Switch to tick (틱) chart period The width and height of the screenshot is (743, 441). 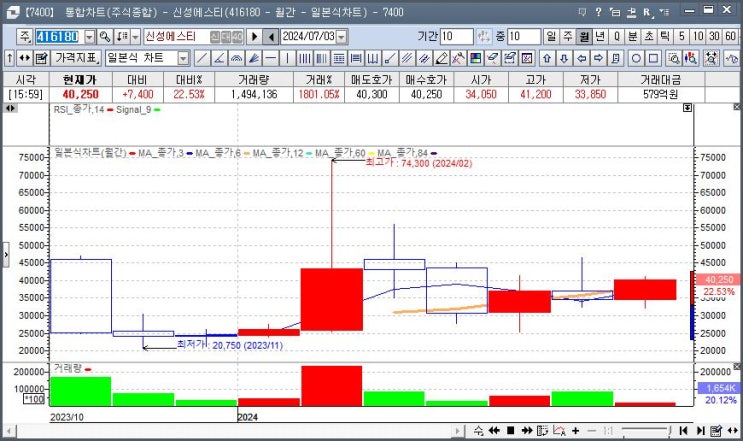665,36
